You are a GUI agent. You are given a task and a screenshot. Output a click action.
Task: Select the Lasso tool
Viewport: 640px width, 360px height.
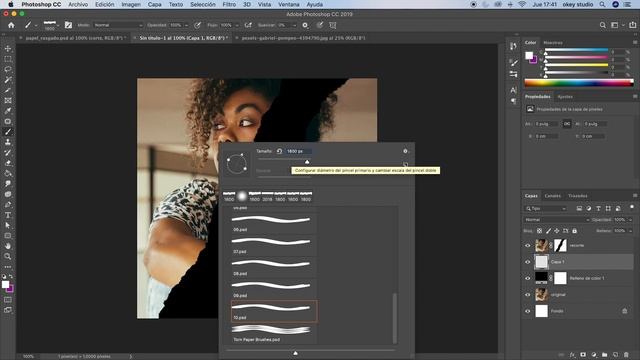click(8, 69)
